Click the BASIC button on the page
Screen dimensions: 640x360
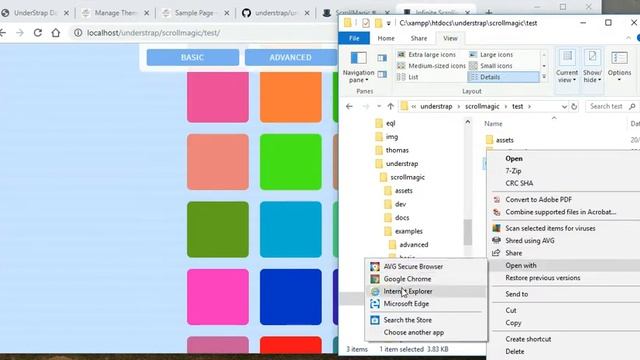pos(193,58)
